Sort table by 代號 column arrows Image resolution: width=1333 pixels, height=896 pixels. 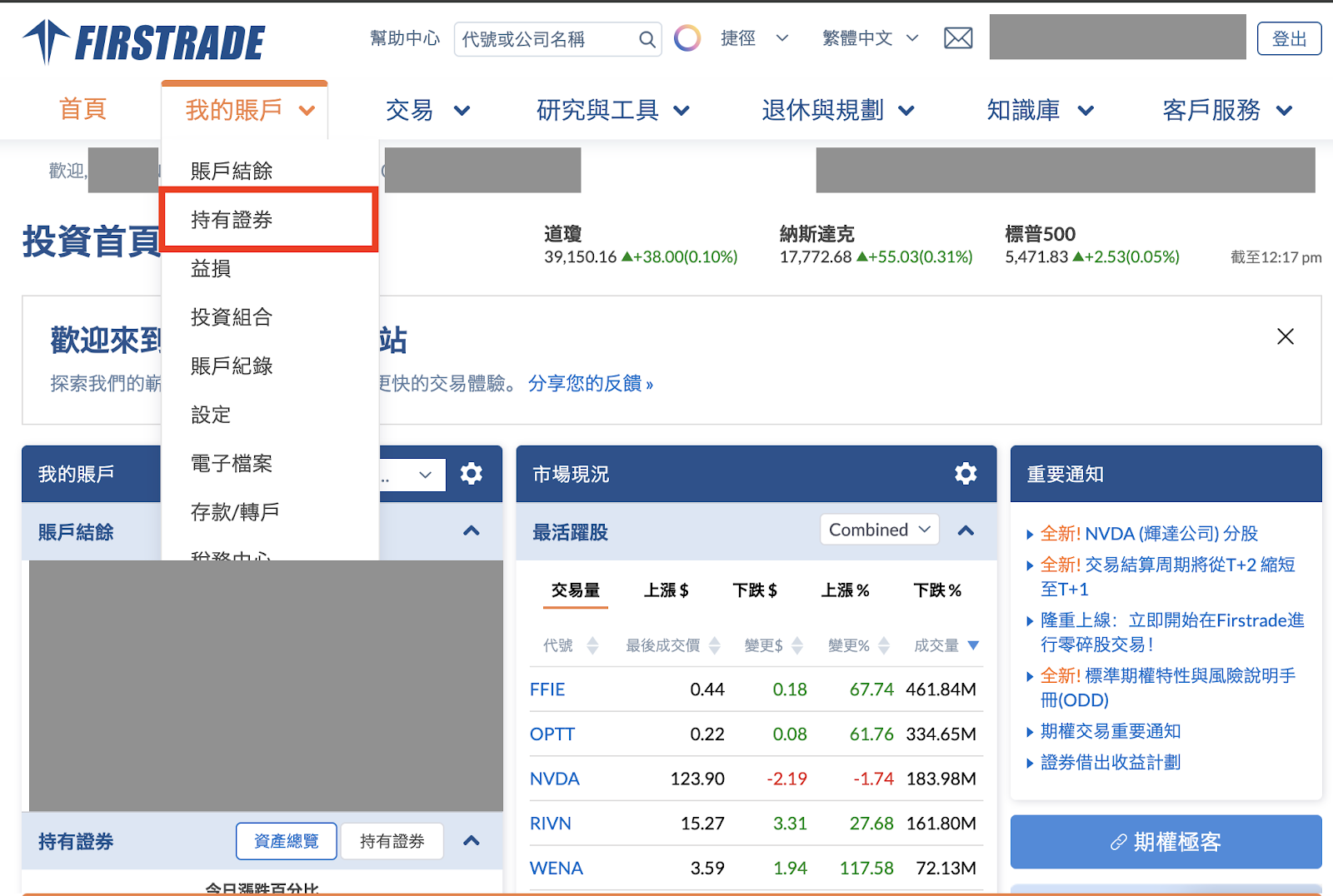tap(592, 645)
